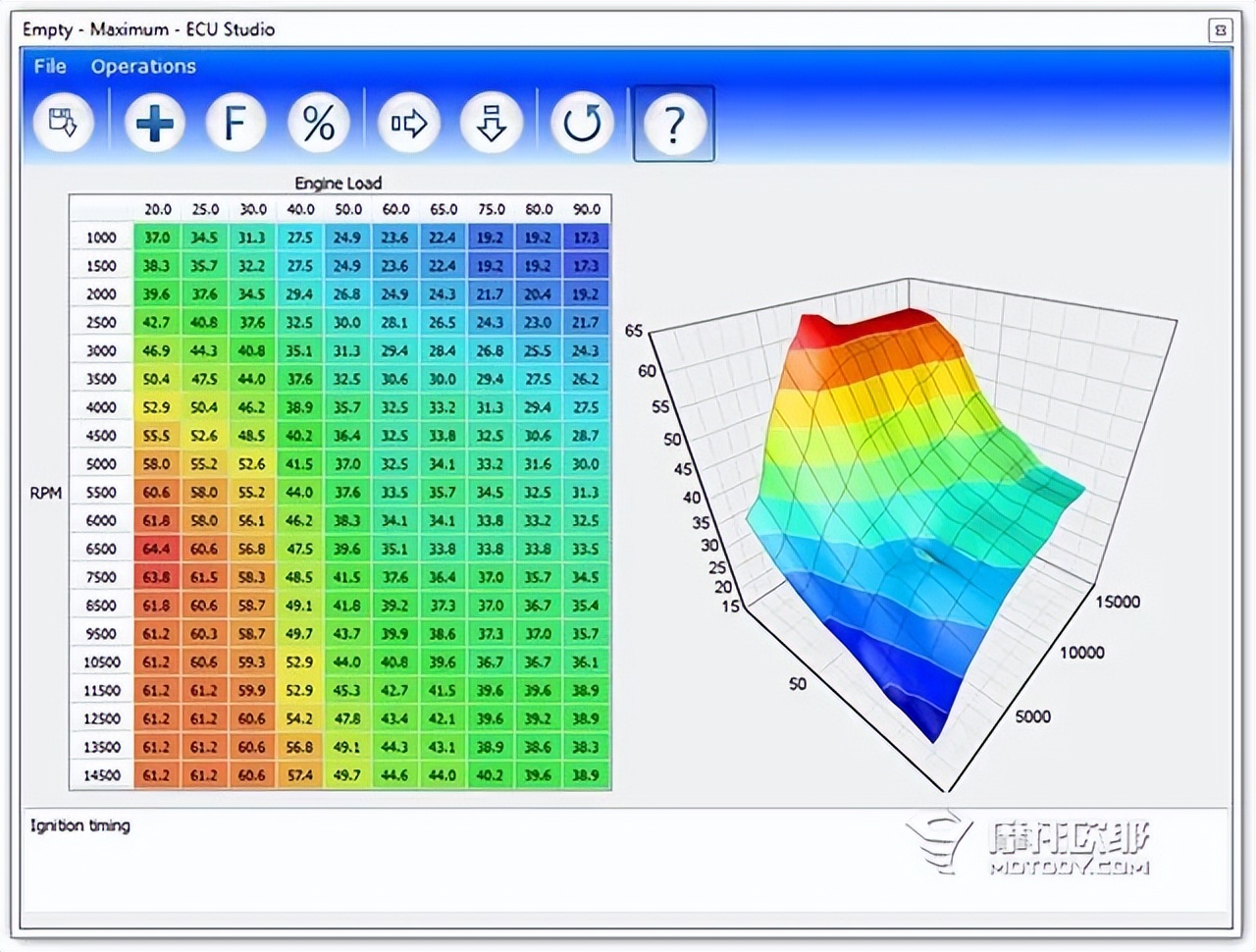Select the 64.4 cell at 6500 RPM
This screenshot has height=952, width=1256.
point(156,549)
